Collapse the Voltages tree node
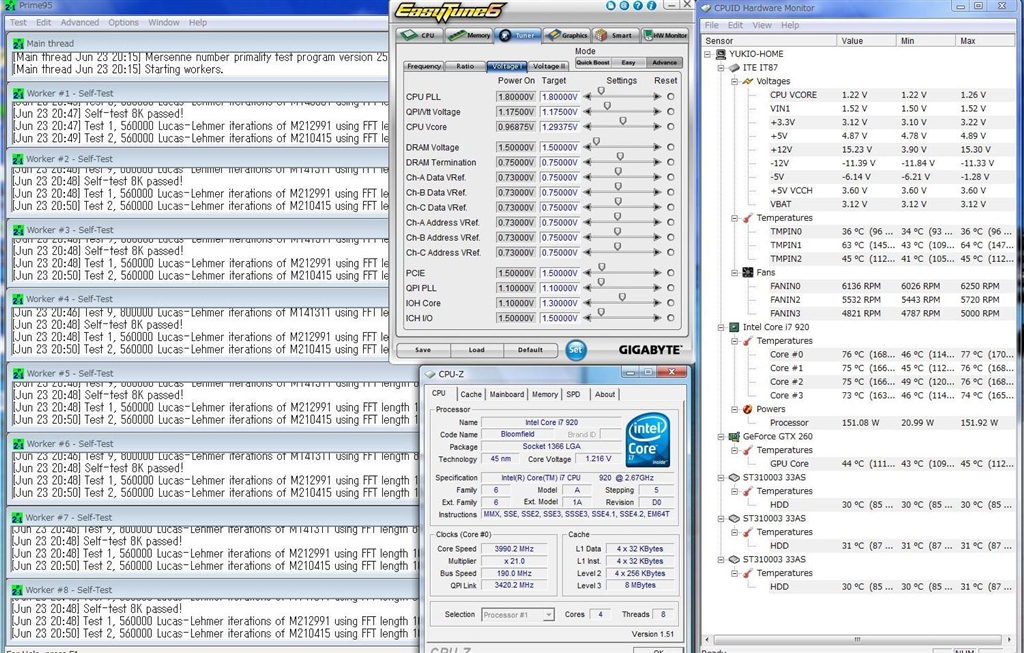The image size is (1024, 653). pos(733,81)
